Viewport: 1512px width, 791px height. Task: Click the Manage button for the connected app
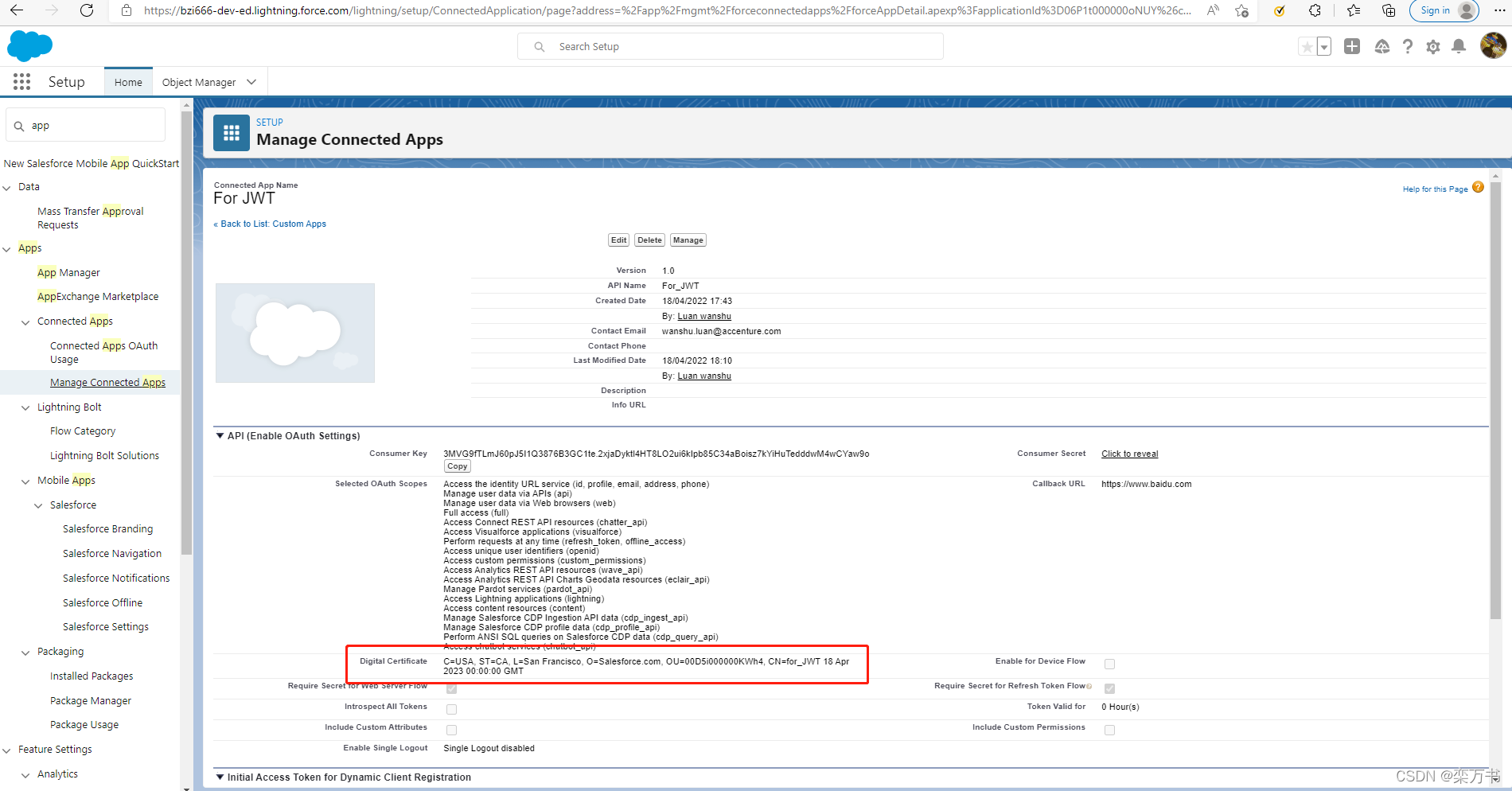point(688,240)
